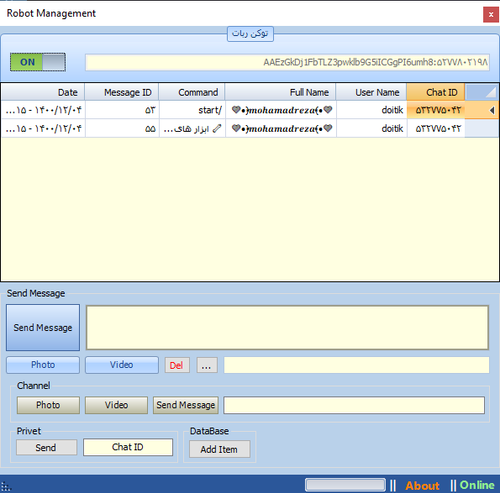The height and width of the screenshot is (493, 500).
Task: Click the status bar progress bar
Action: point(345,485)
